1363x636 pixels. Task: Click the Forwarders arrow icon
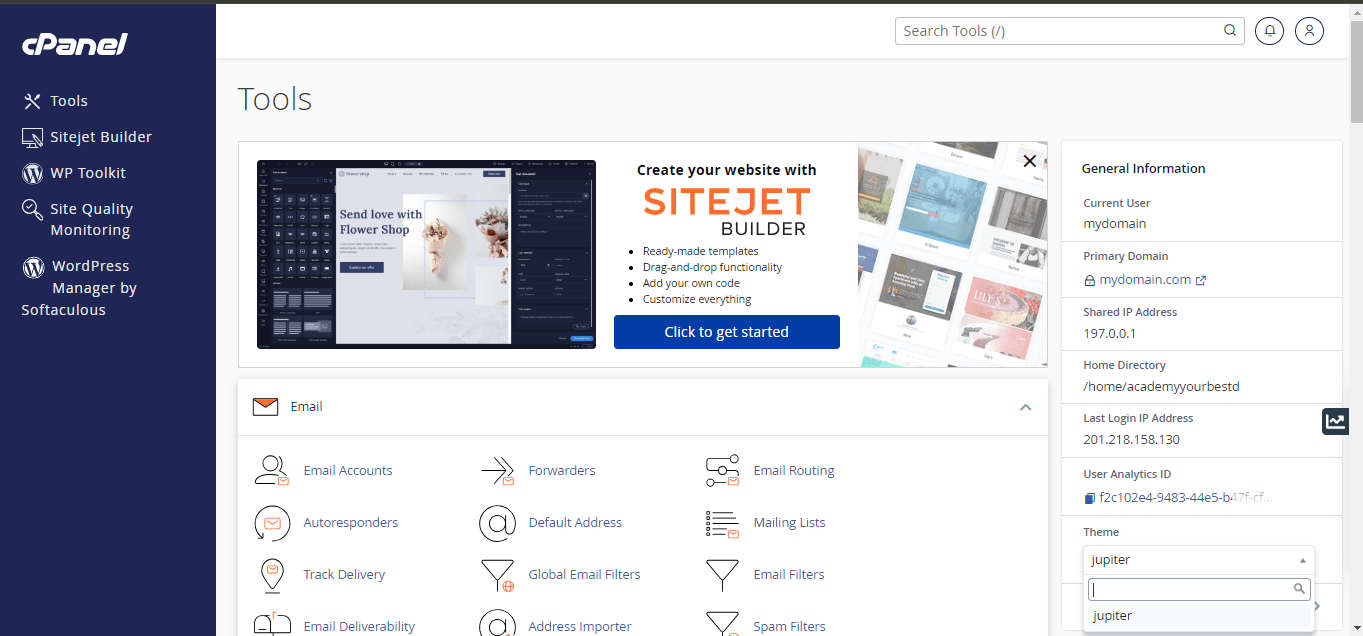coord(497,470)
